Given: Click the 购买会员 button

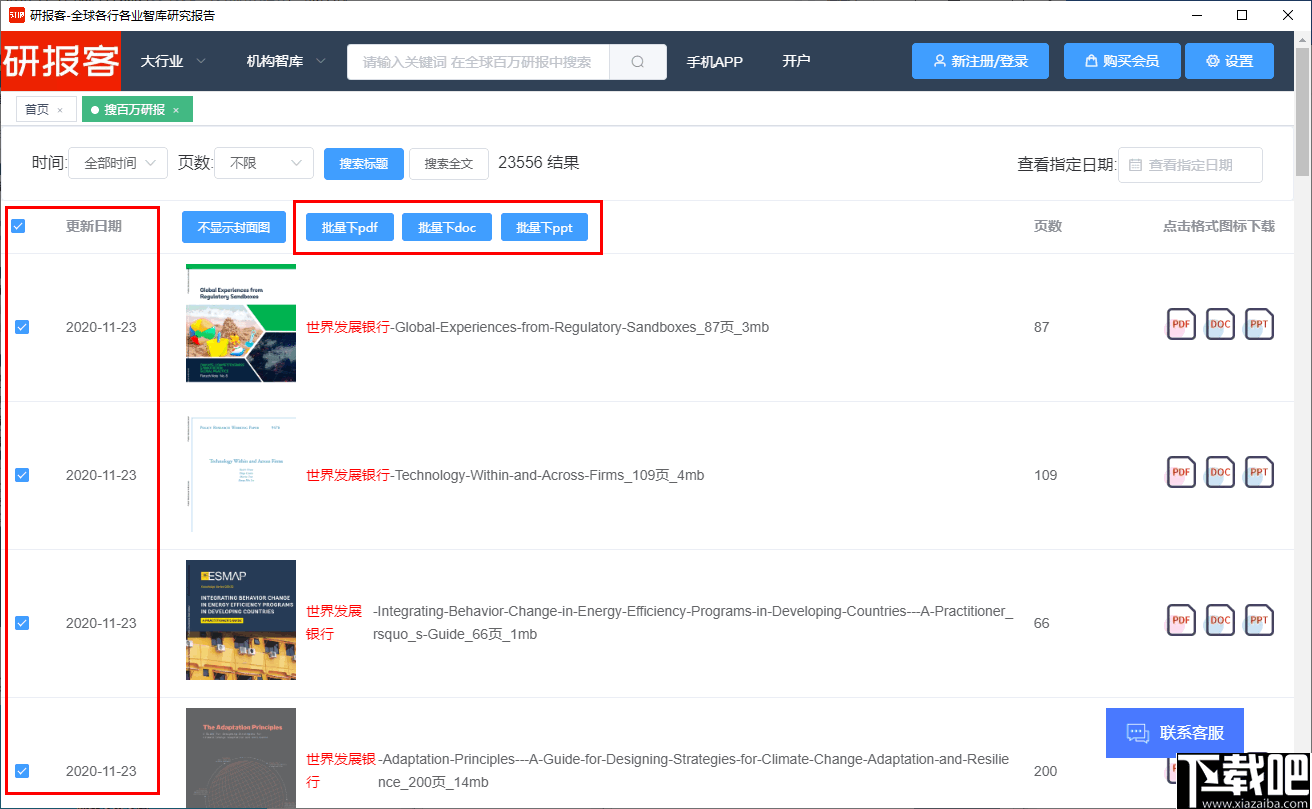Looking at the screenshot, I should pyautogui.click(x=1122, y=61).
